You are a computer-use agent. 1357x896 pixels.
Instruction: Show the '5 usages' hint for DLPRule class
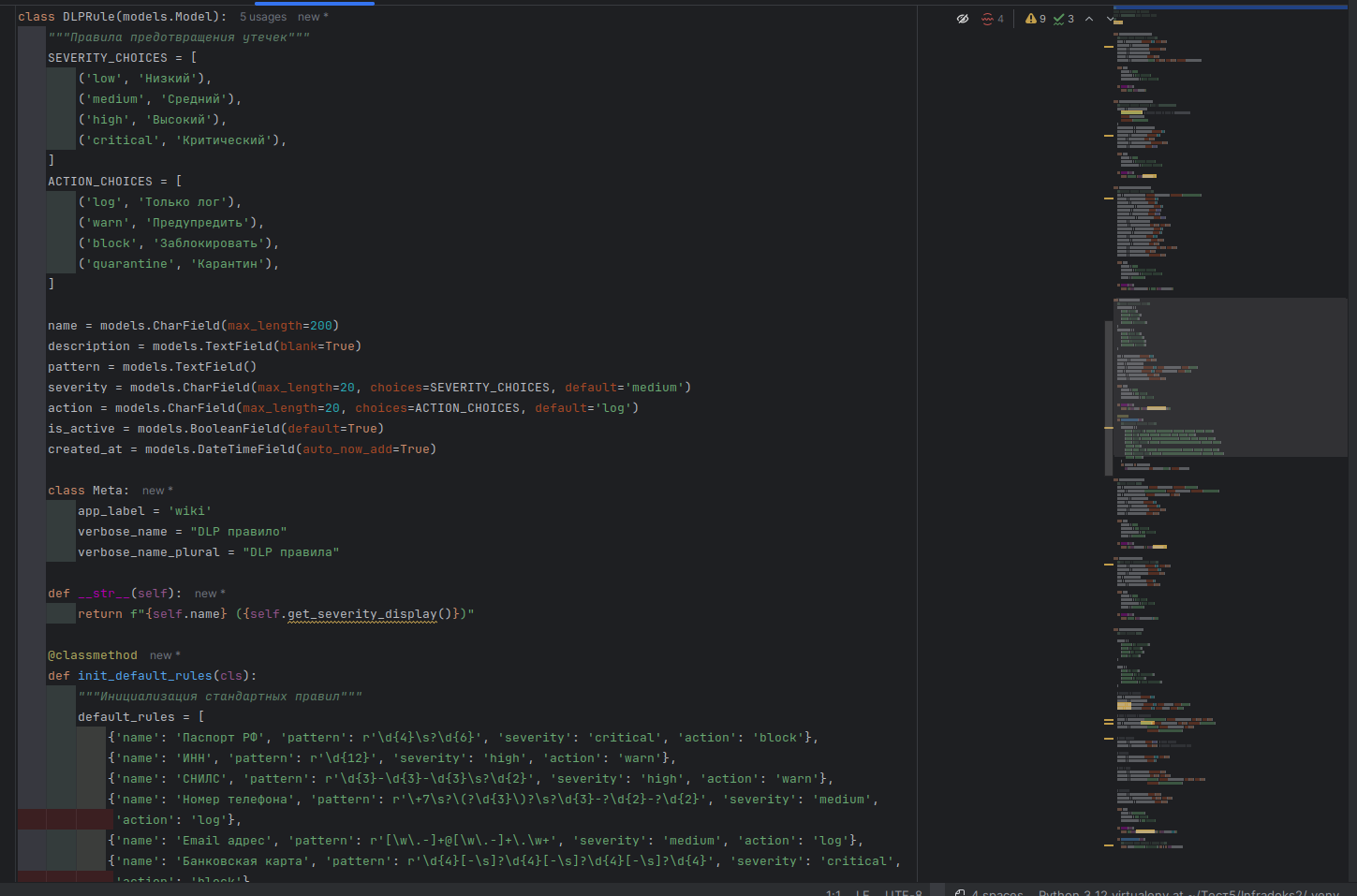263,17
